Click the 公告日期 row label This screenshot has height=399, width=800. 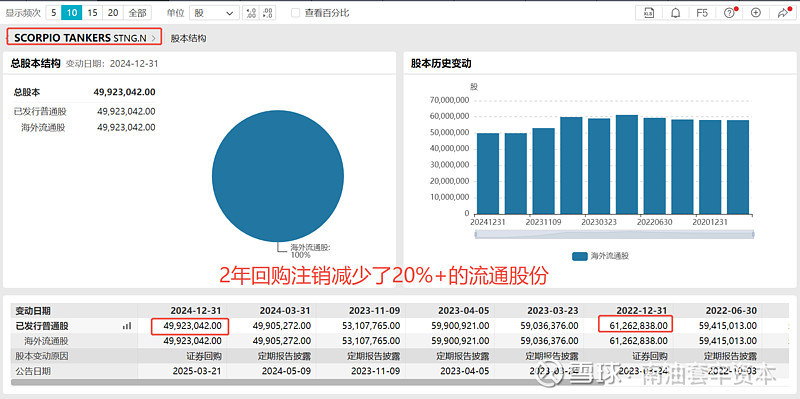coord(33,371)
